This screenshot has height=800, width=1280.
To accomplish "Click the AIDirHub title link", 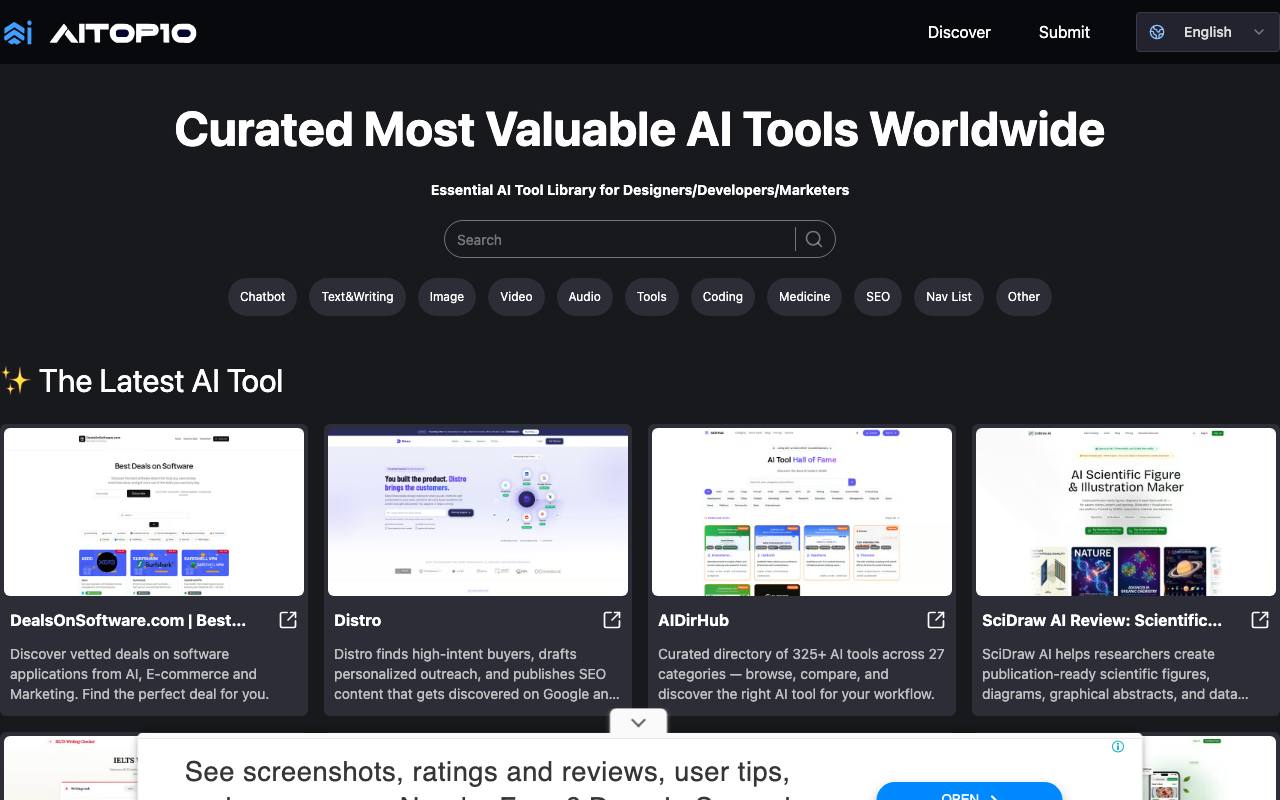I will 693,620.
